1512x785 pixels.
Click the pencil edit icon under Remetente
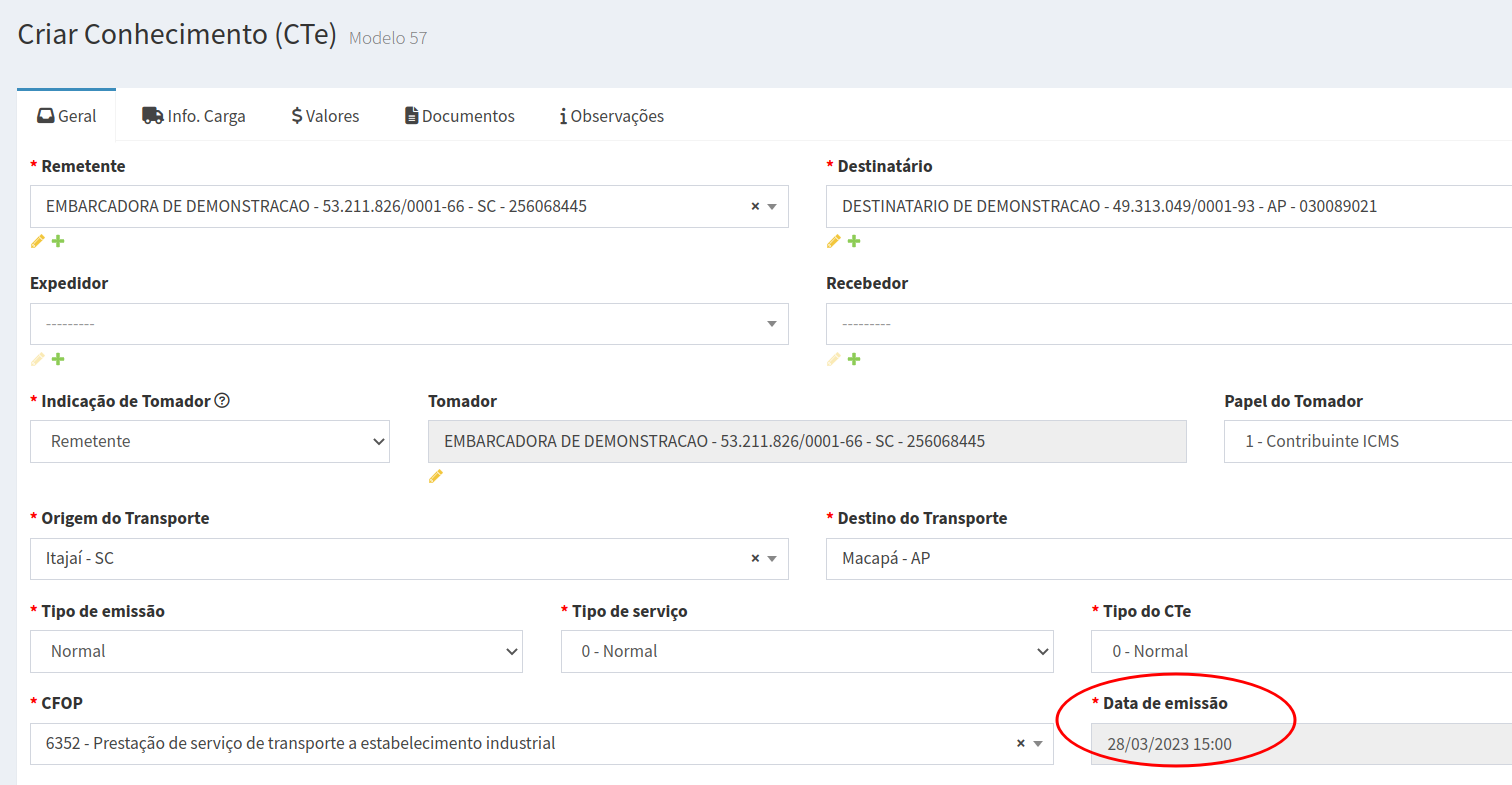point(38,241)
